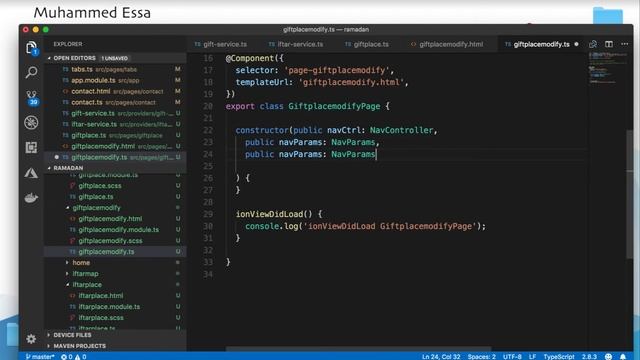Open Source Control view with 29 badge
640x360 pixels.
click(x=31, y=98)
